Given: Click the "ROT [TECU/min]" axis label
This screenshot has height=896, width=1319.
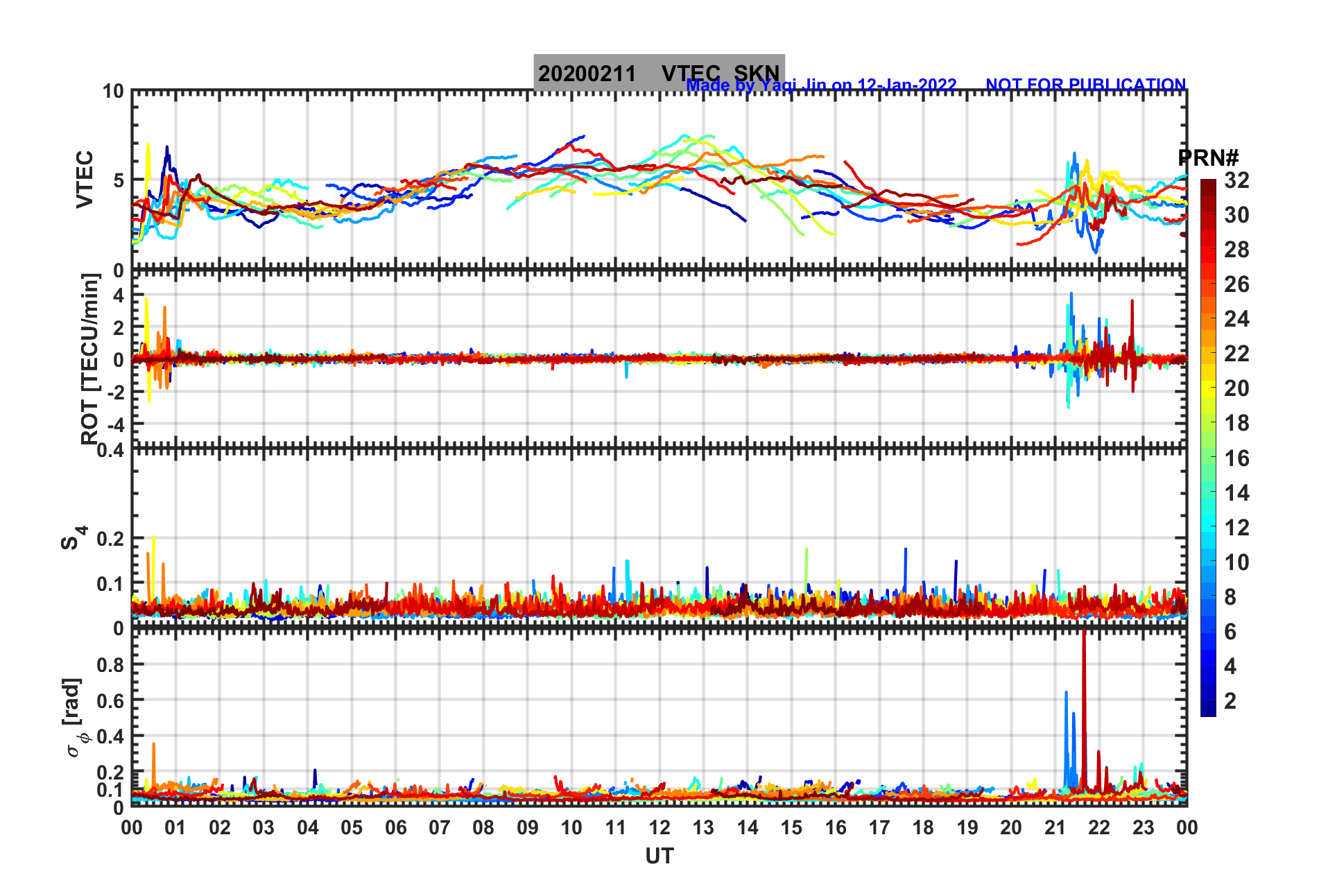Looking at the screenshot, I should [91, 359].
